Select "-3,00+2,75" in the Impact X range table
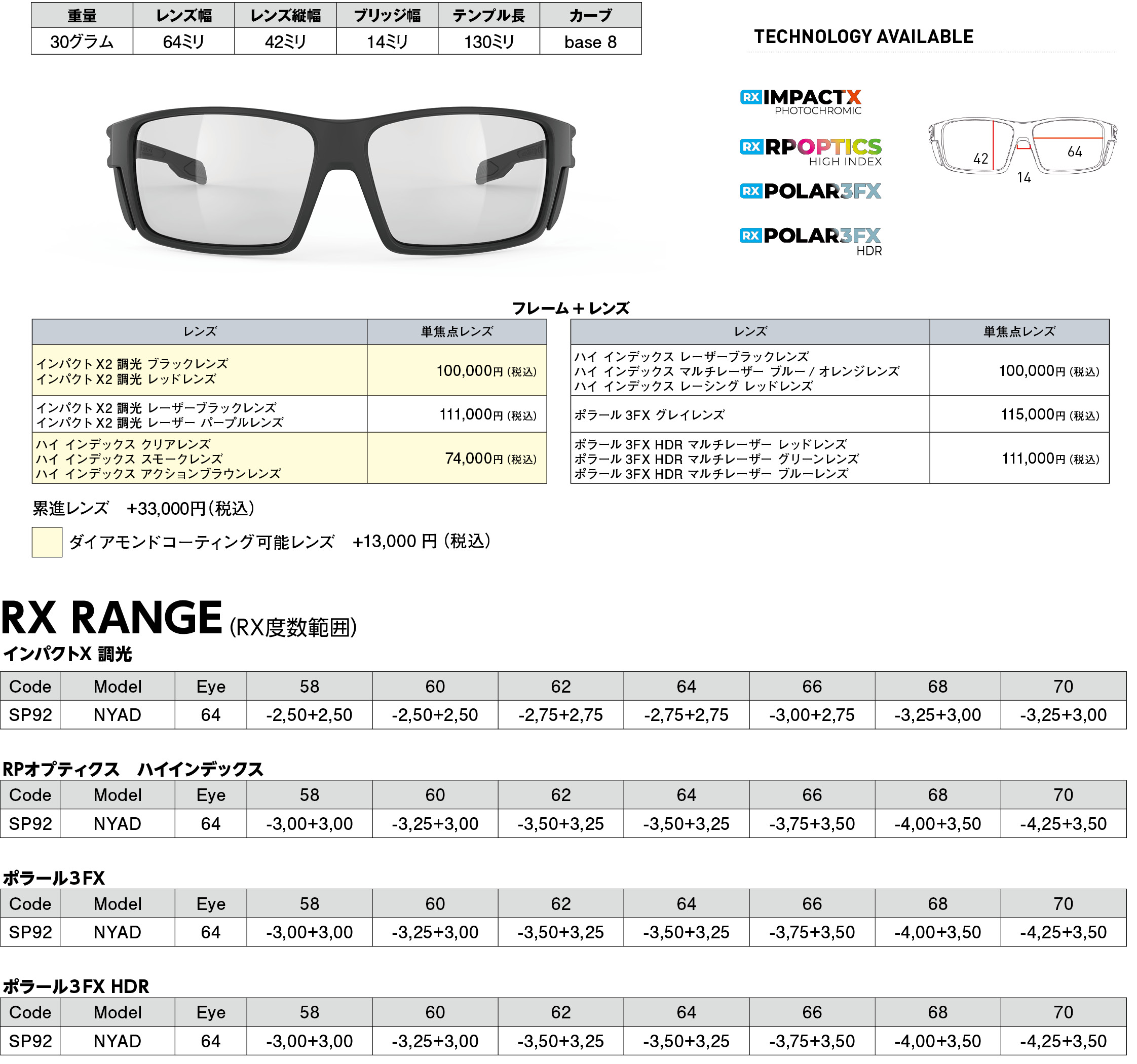Screen dimensions: 1137x1064 click(x=812, y=715)
